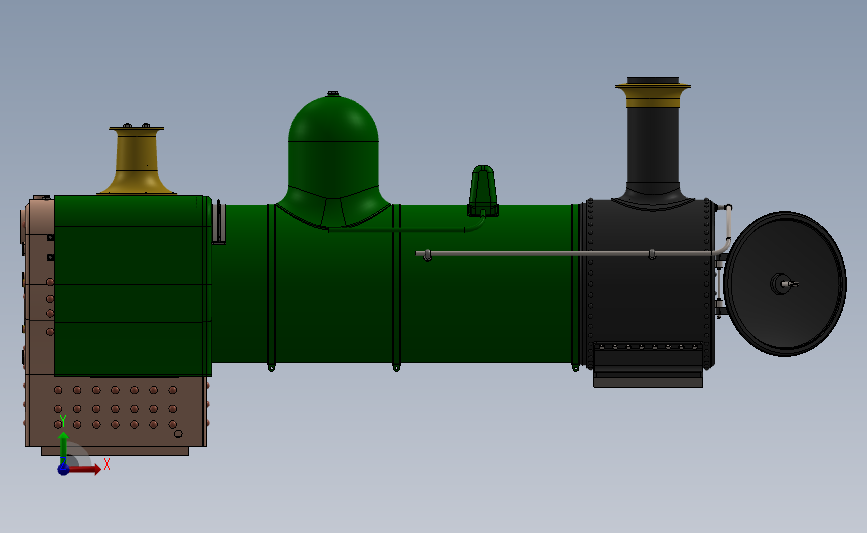Click the green Y axis arrow of the triad
Viewport: 867px width, 533px height.
(x=64, y=448)
